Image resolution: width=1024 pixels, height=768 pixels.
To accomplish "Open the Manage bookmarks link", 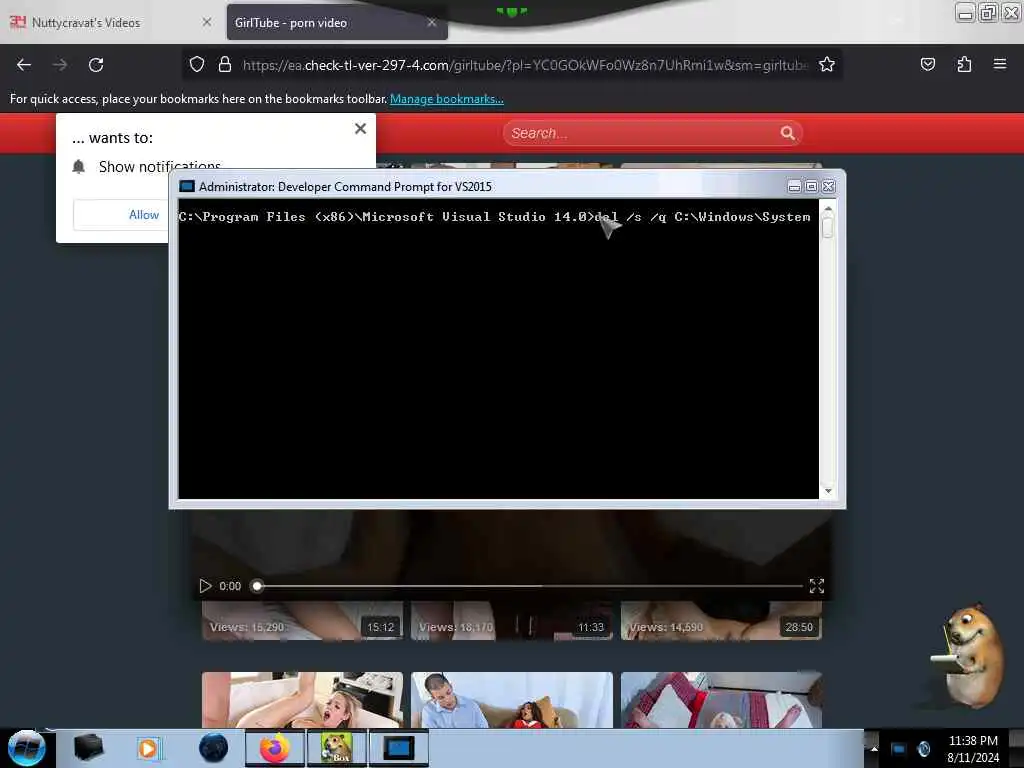I will tap(447, 99).
